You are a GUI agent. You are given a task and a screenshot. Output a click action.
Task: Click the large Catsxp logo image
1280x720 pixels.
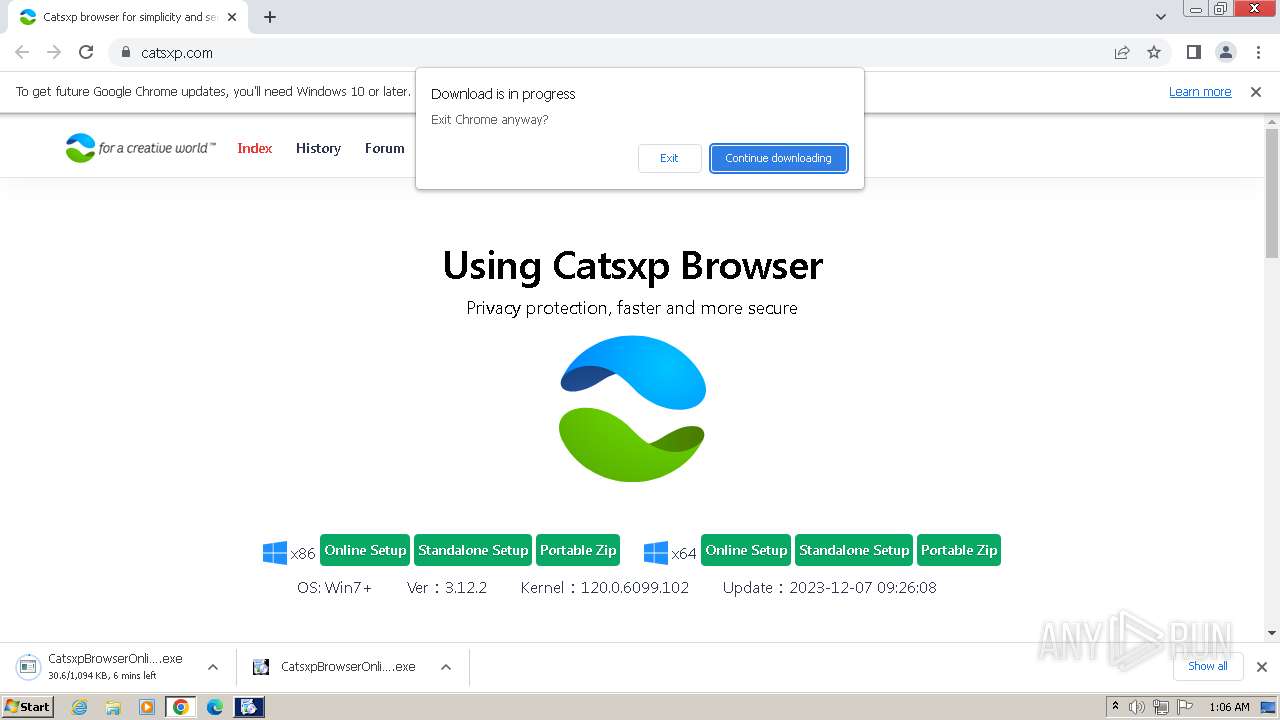pyautogui.click(x=632, y=408)
